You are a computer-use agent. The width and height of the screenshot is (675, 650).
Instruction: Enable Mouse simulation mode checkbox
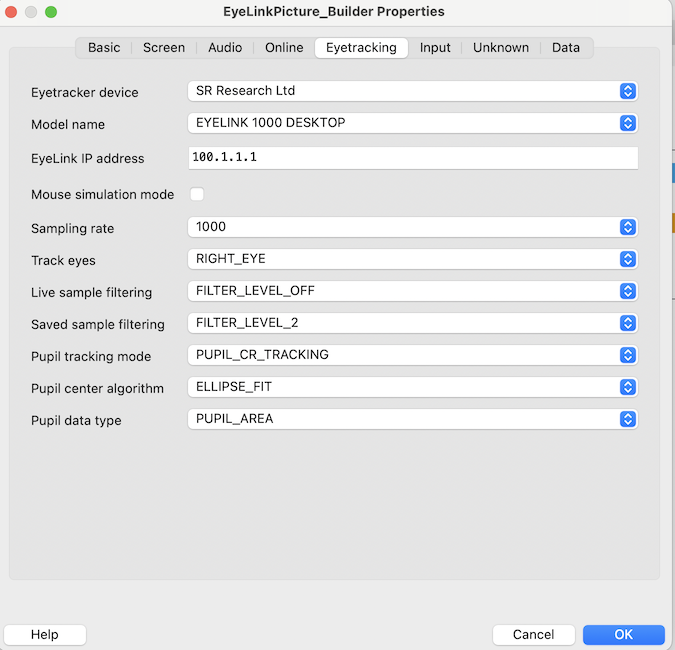click(197, 194)
